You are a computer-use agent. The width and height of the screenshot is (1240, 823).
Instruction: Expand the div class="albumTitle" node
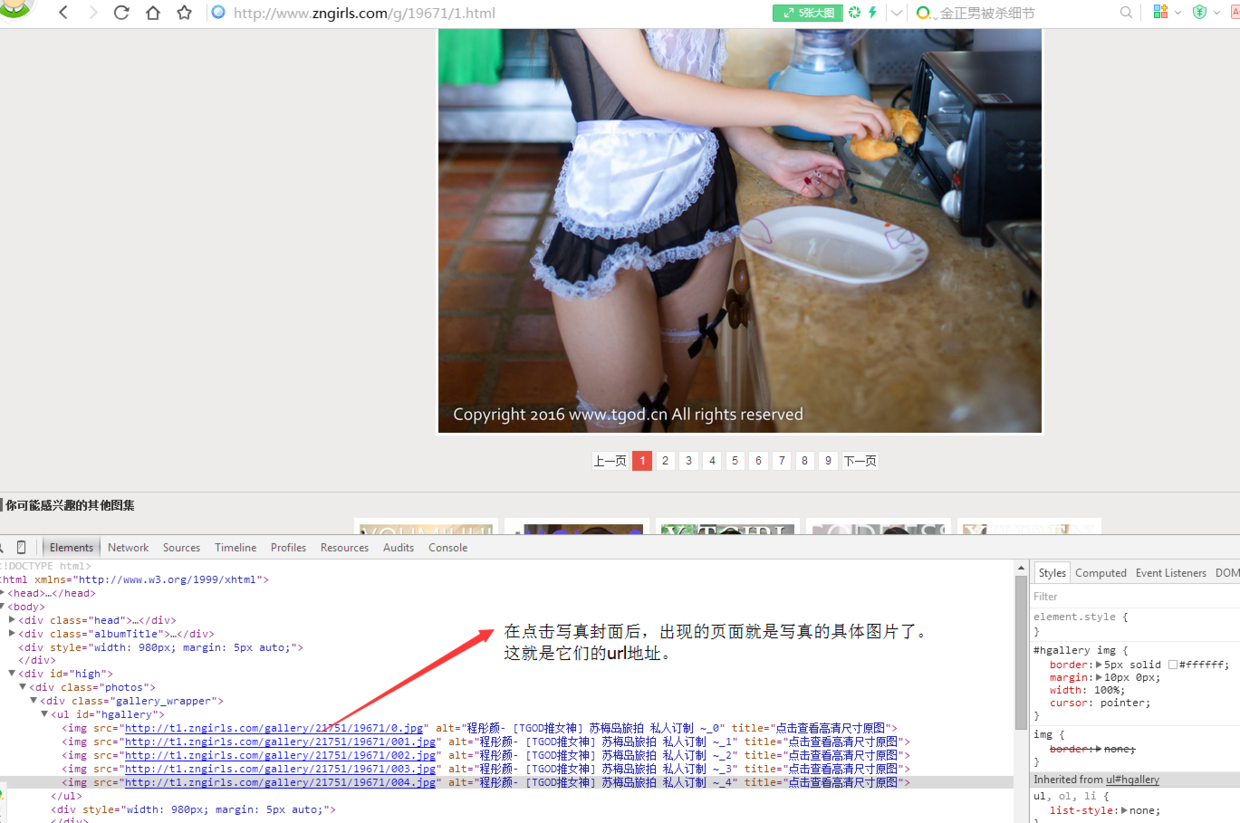(x=12, y=633)
